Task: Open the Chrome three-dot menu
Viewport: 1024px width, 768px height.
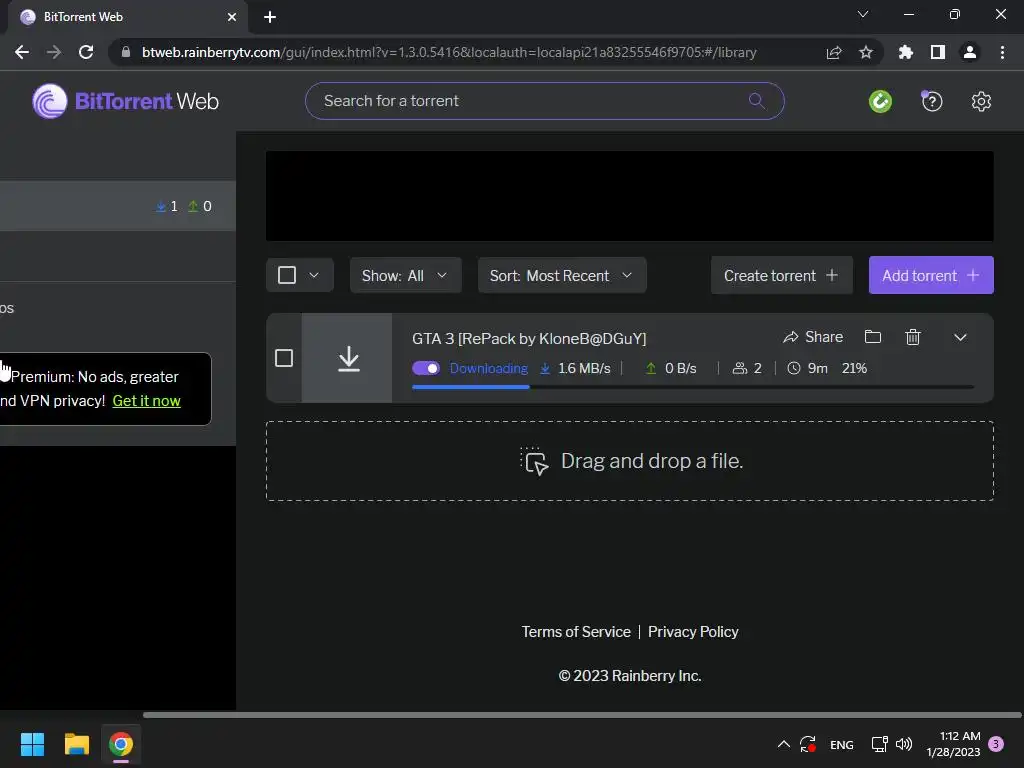Action: pos(1002,52)
